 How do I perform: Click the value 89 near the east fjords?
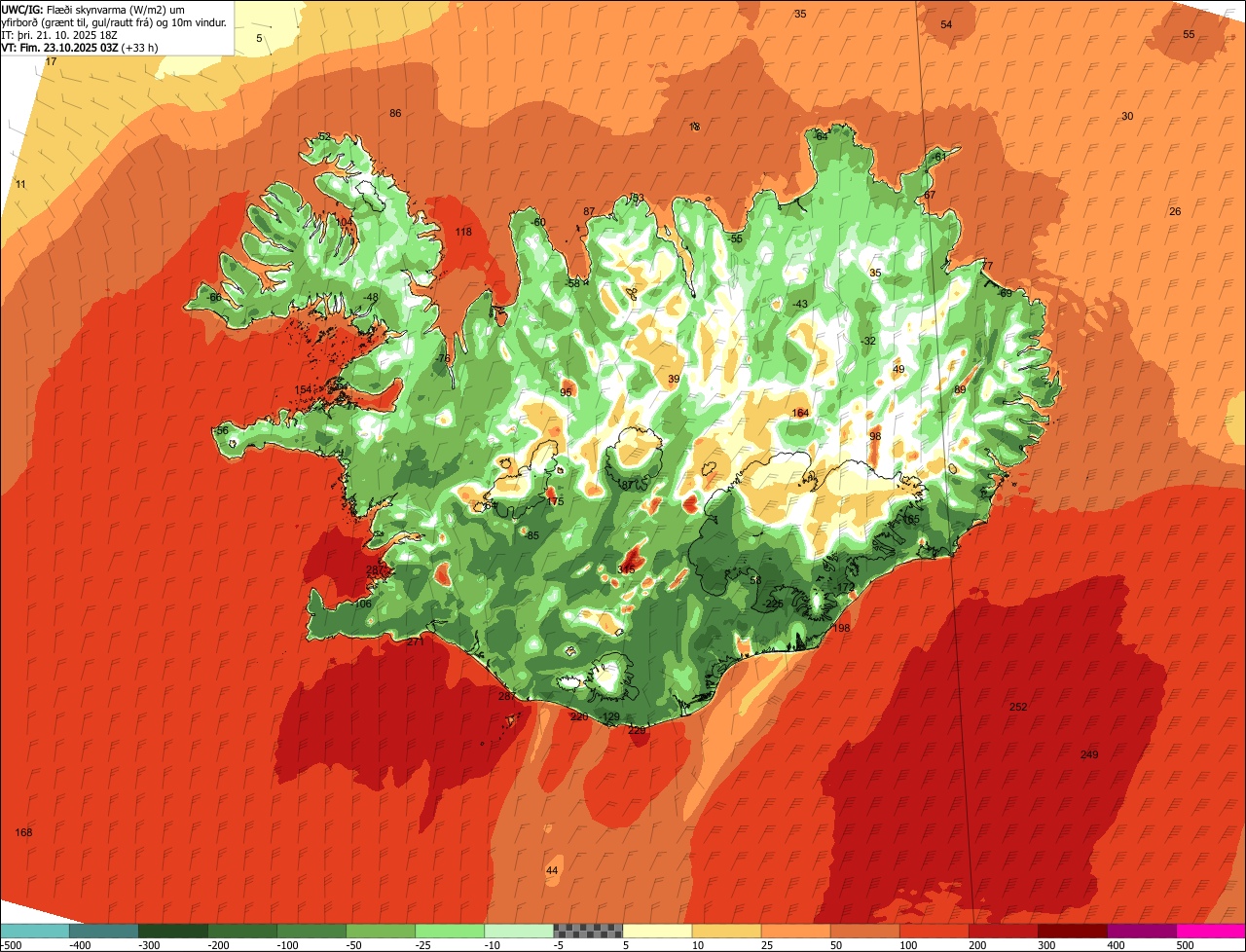(x=960, y=389)
